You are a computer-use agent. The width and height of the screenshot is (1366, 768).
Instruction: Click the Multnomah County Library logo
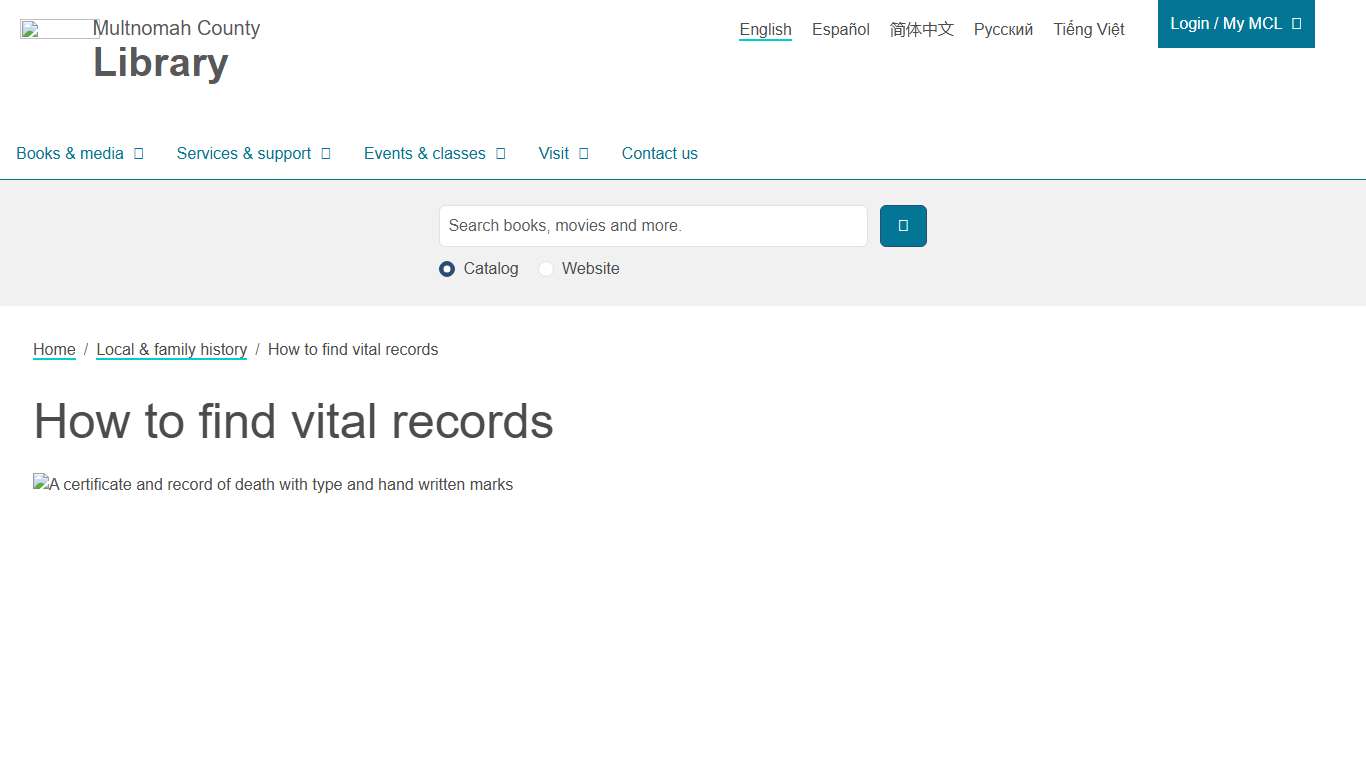click(140, 45)
